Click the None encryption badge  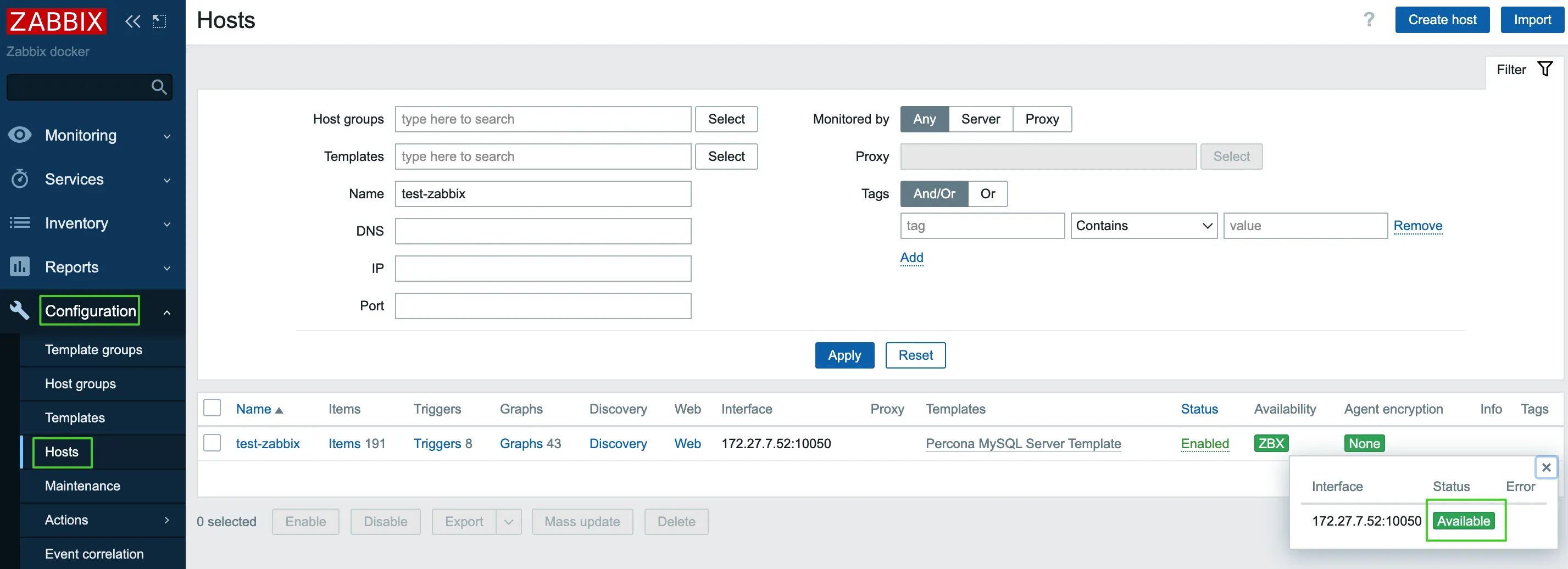point(1364,443)
